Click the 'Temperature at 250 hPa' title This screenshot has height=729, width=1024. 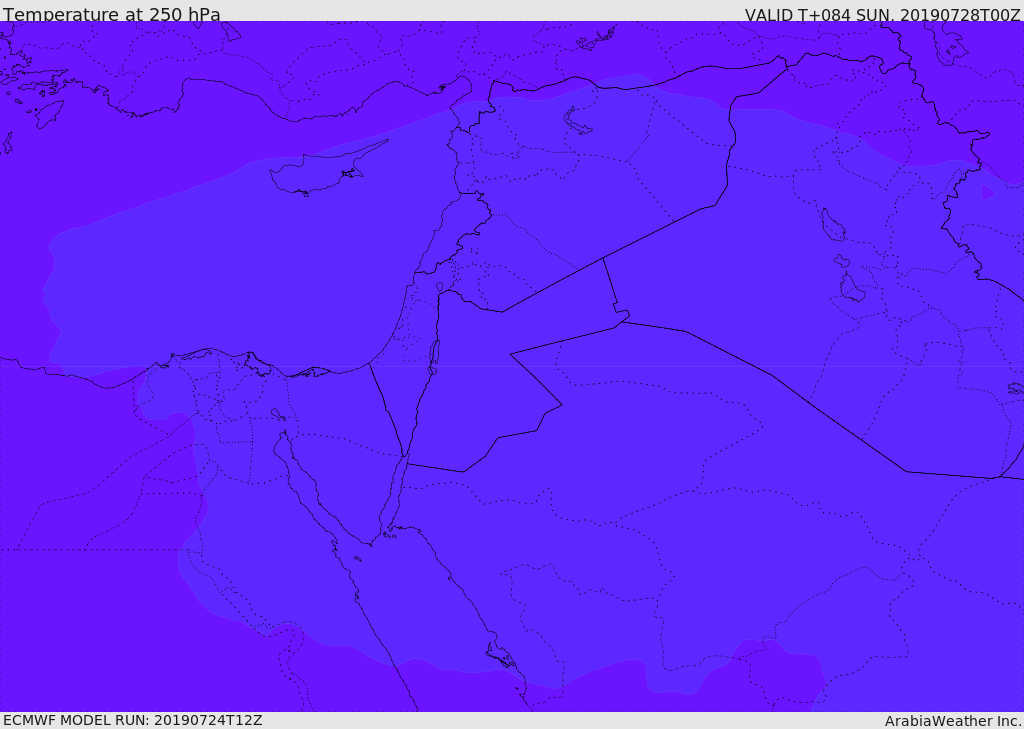[x=112, y=14]
